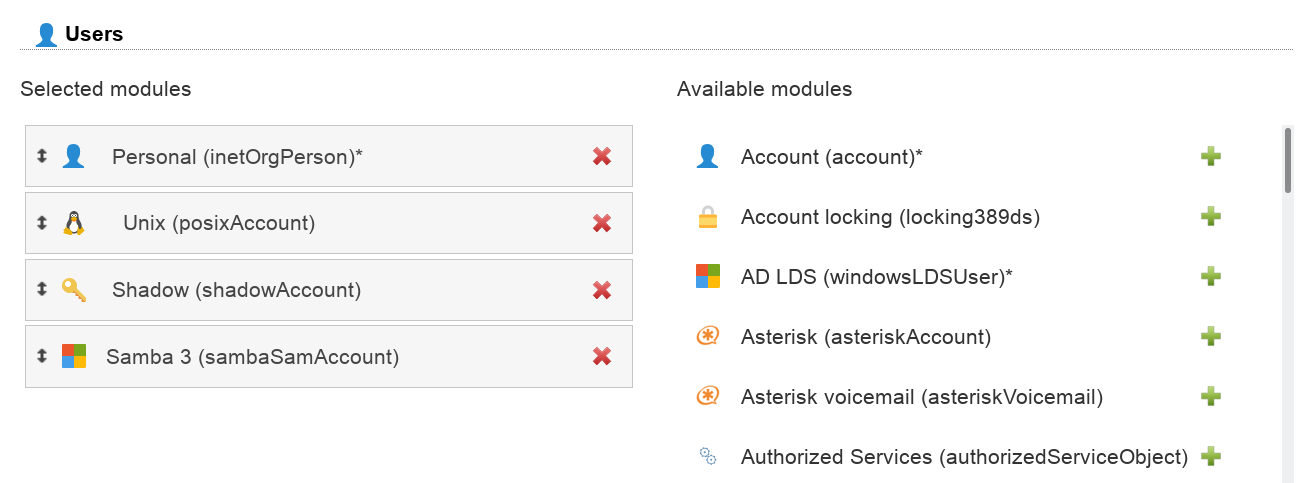Select the Personal (inetOrgPerson) module label
Image resolution: width=1313 pixels, height=483 pixels.
(237, 157)
